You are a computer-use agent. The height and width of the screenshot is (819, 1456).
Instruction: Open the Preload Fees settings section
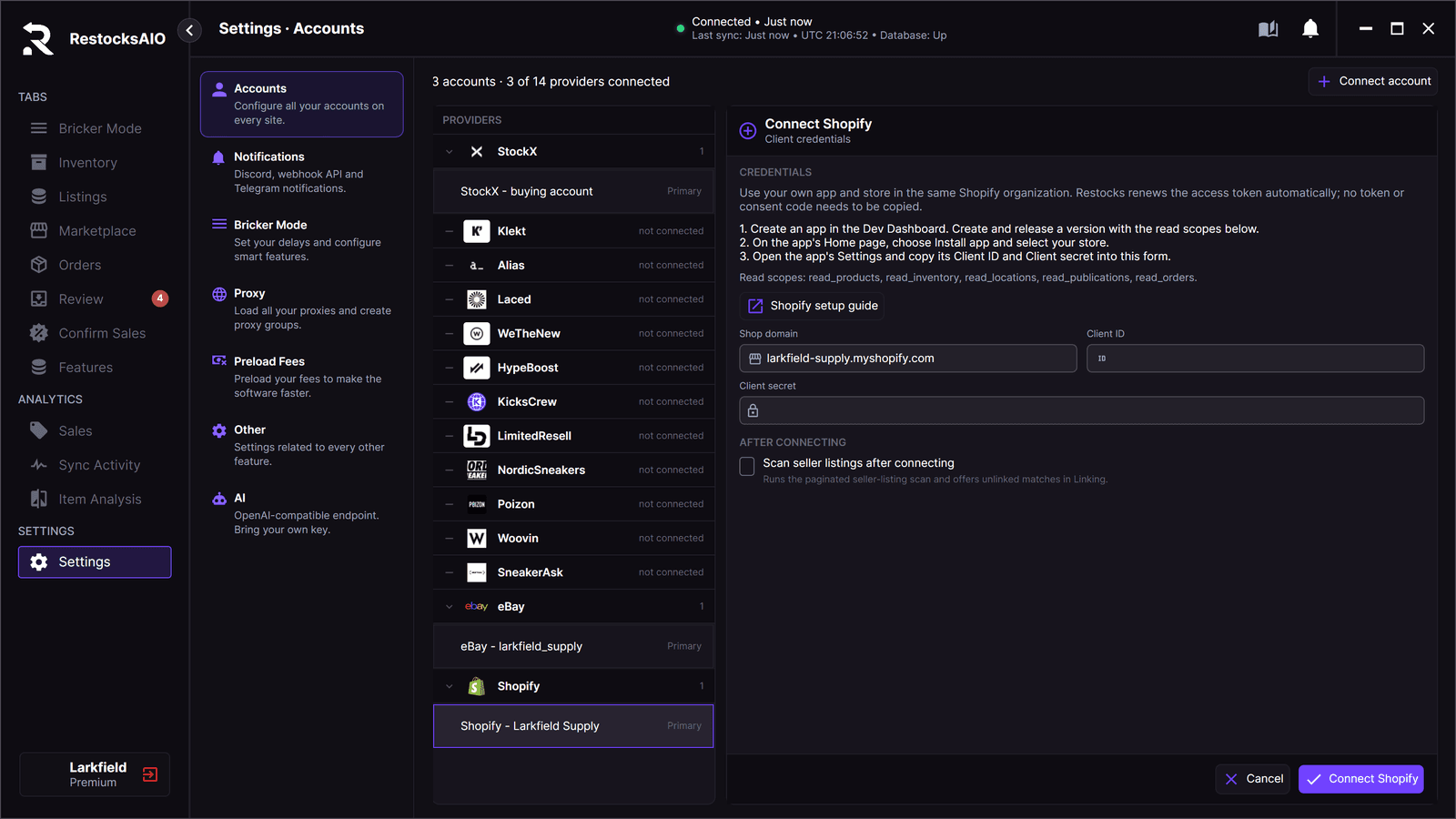point(301,377)
